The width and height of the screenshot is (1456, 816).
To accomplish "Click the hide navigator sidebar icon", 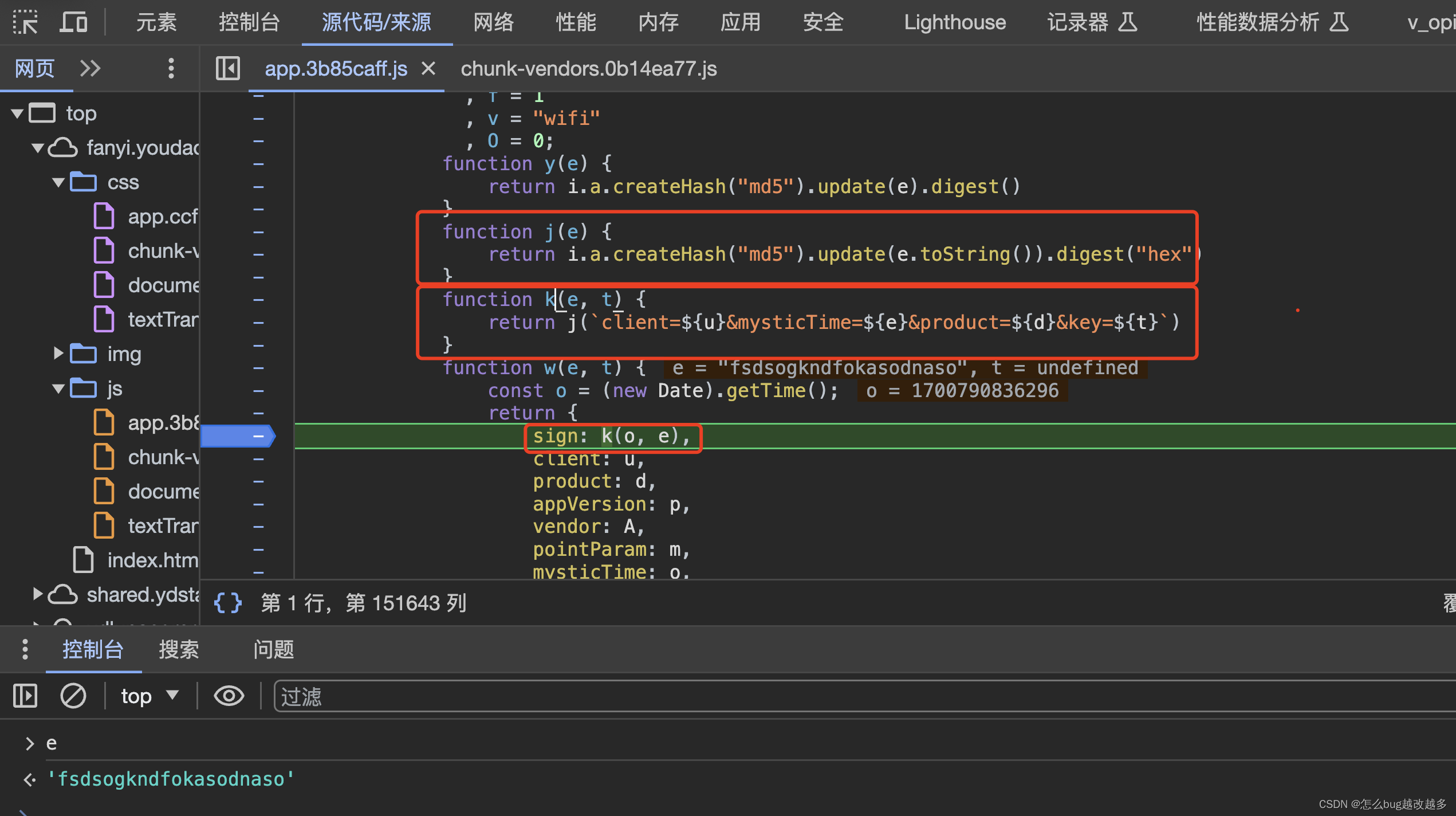I will [x=227, y=69].
